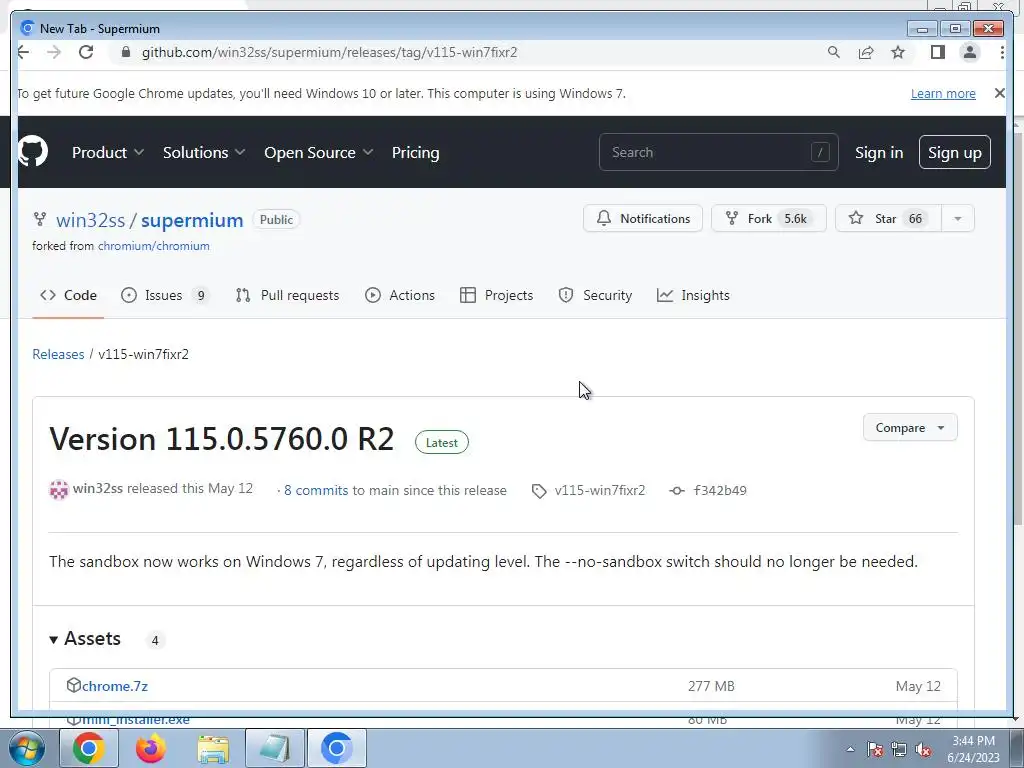Open the profile avatar icon
Screen dimensions: 1024x768
pos(970,52)
